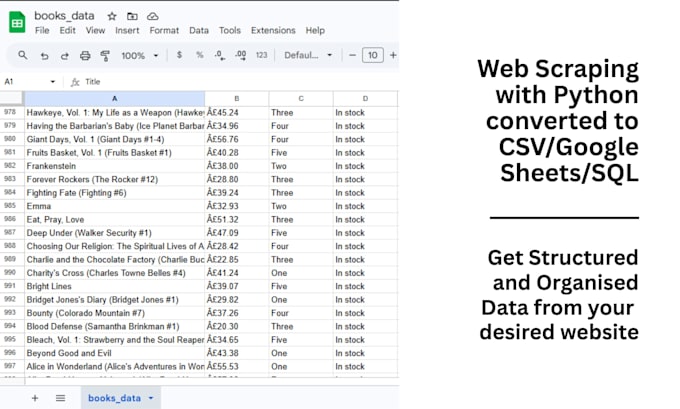Open the Data menu
Viewport: 680px width, 409px height.
pos(199,30)
